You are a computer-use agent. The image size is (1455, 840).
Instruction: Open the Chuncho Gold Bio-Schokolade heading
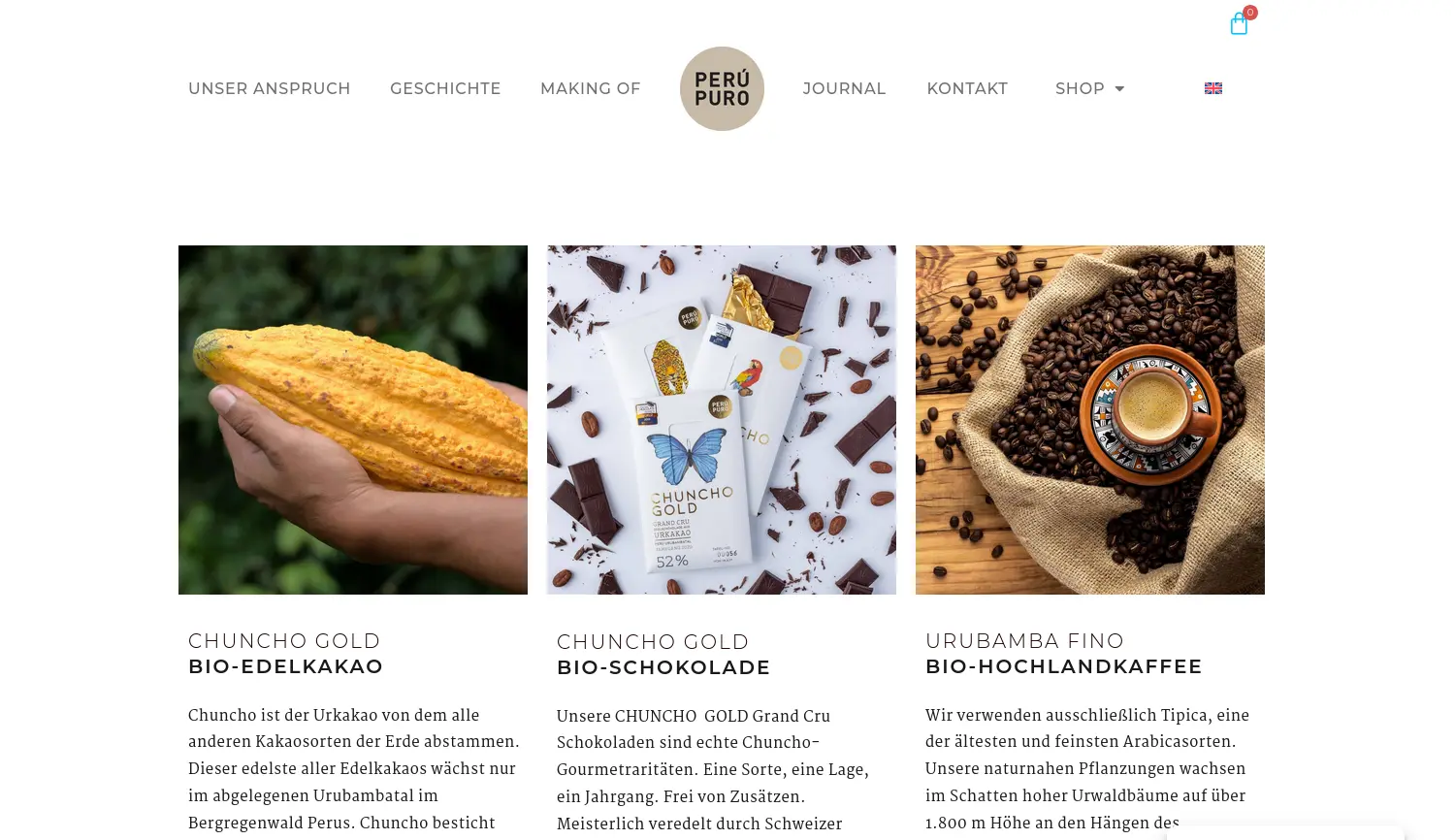[663, 655]
